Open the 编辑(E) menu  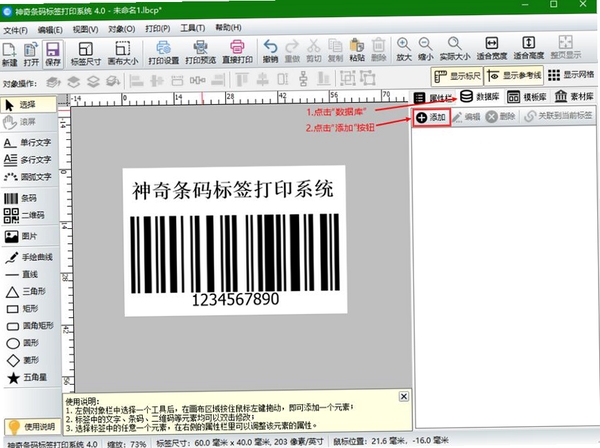click(x=50, y=30)
